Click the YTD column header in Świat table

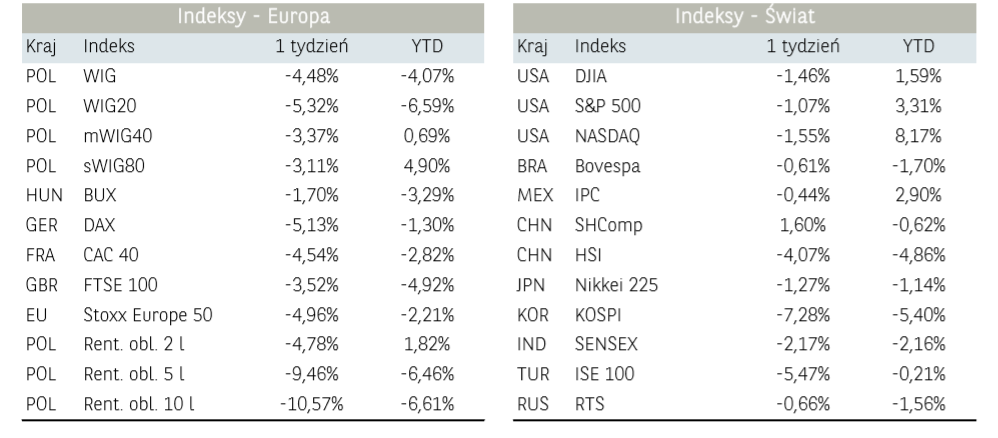coord(917,46)
